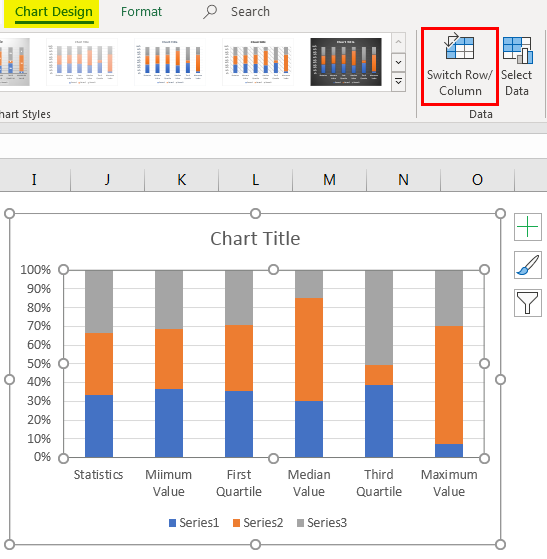
Task: Click the blue segment of Maximum Value bar
Action: (449, 451)
